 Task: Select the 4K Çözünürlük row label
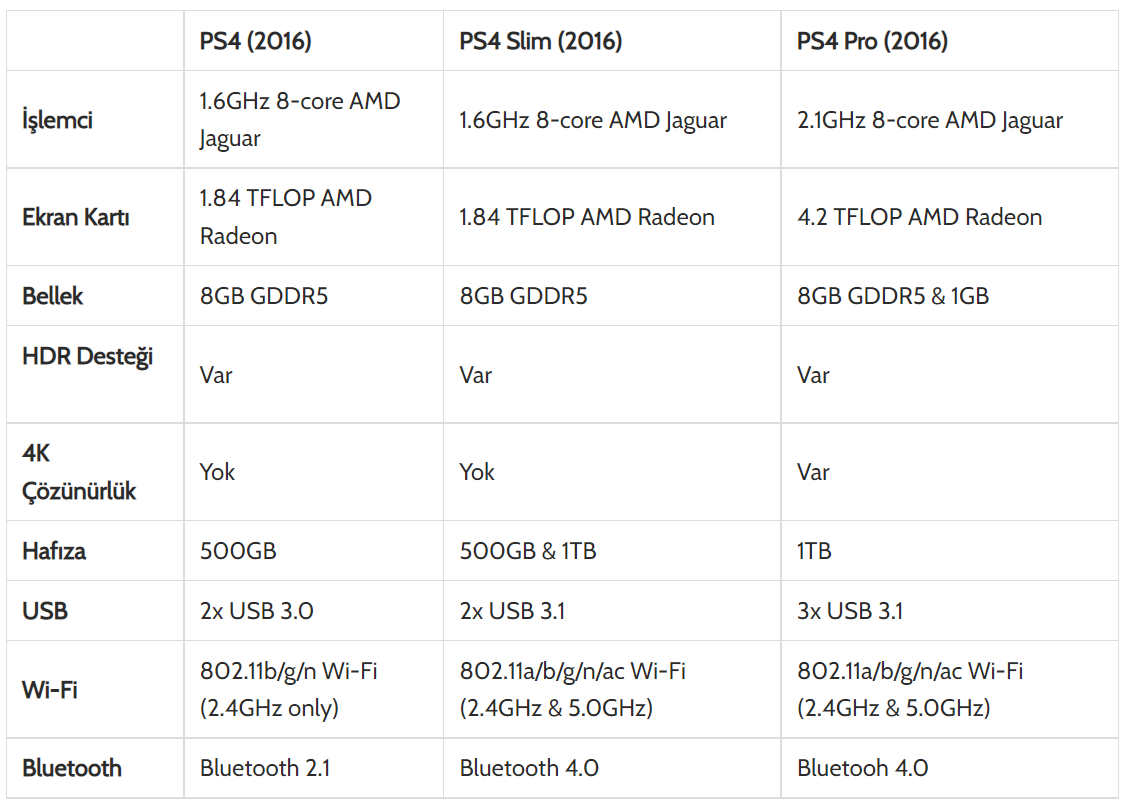[79, 472]
